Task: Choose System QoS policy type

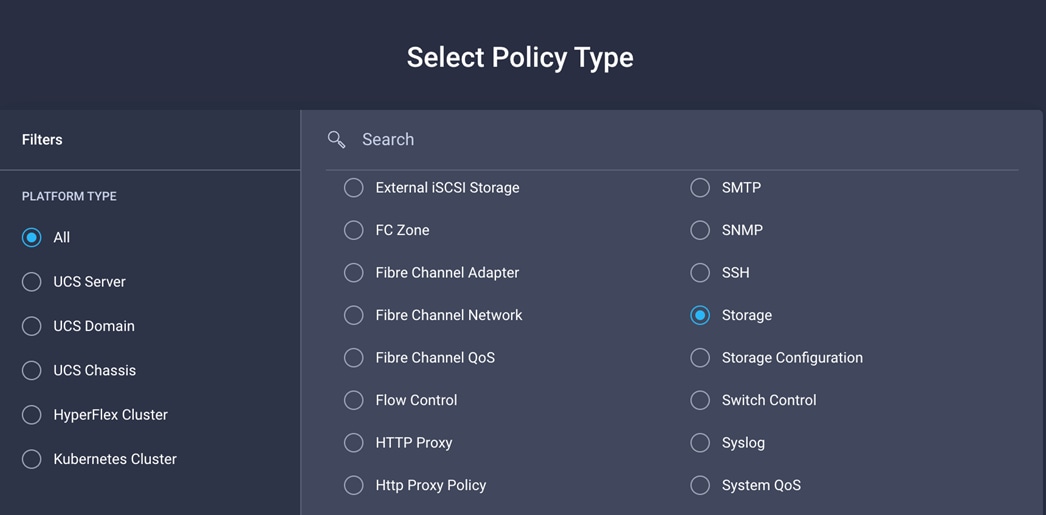Action: [700, 485]
